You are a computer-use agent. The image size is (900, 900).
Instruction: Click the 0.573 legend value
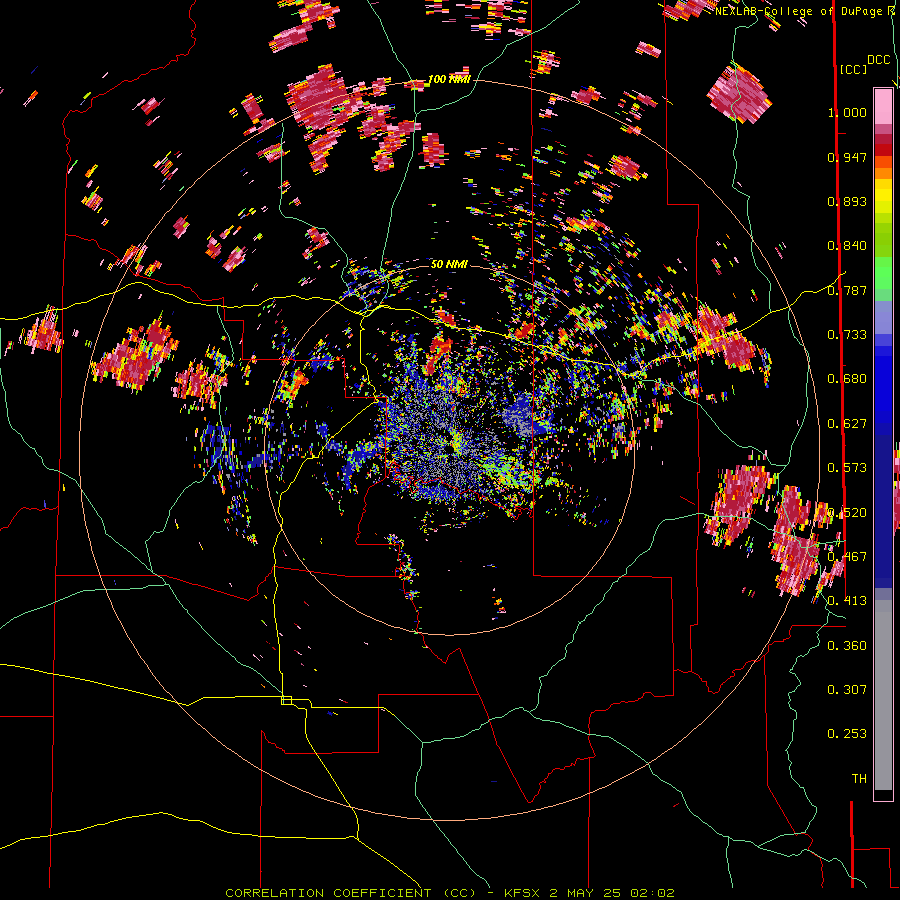(847, 468)
